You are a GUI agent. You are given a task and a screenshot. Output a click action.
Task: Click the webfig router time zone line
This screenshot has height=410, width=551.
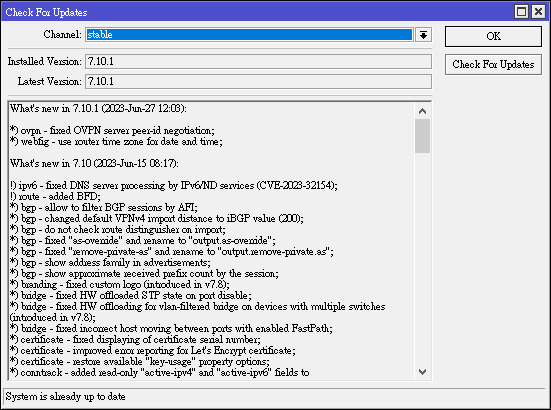[x=116, y=142]
